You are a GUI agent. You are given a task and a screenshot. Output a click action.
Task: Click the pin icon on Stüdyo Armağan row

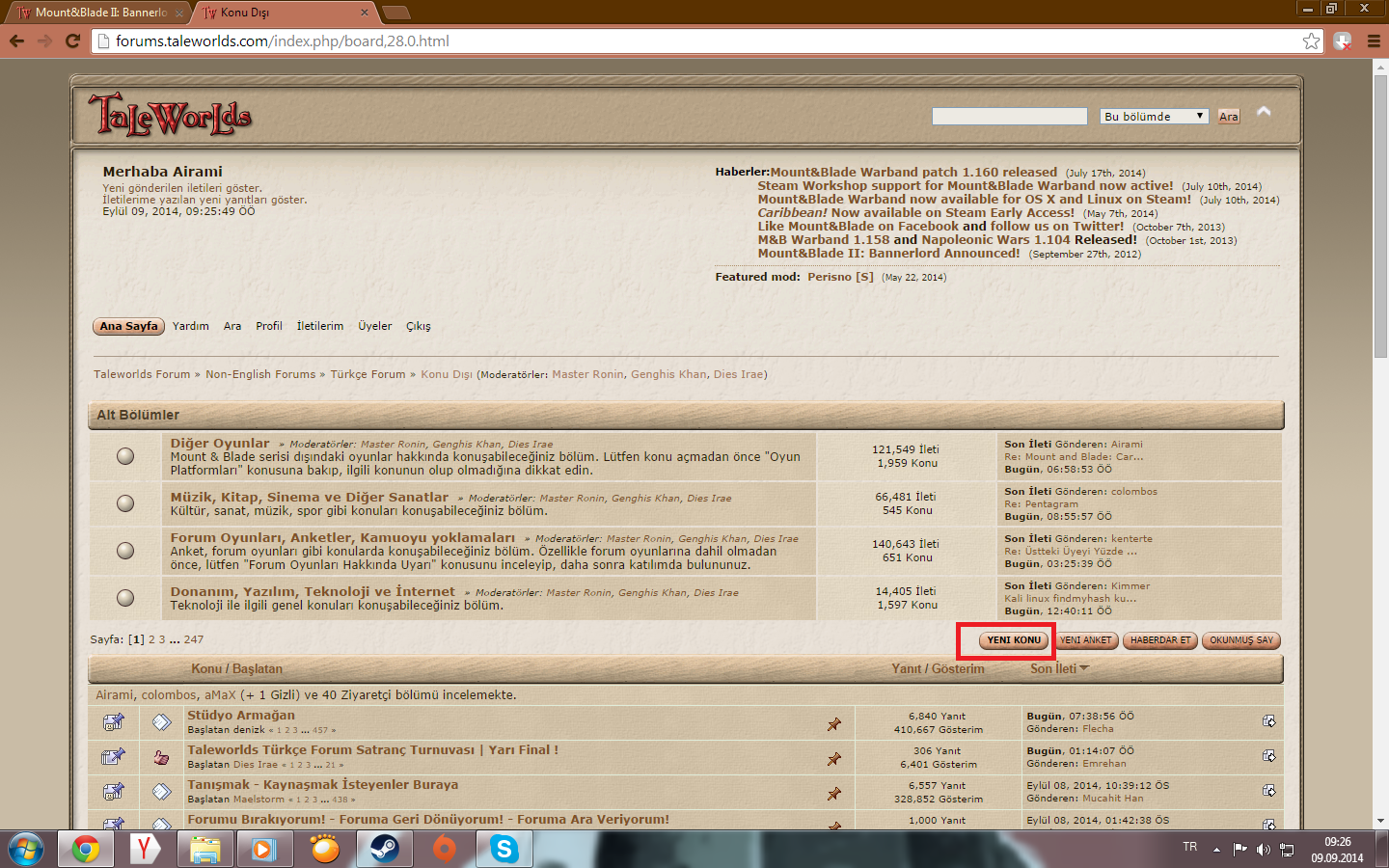coord(834,723)
